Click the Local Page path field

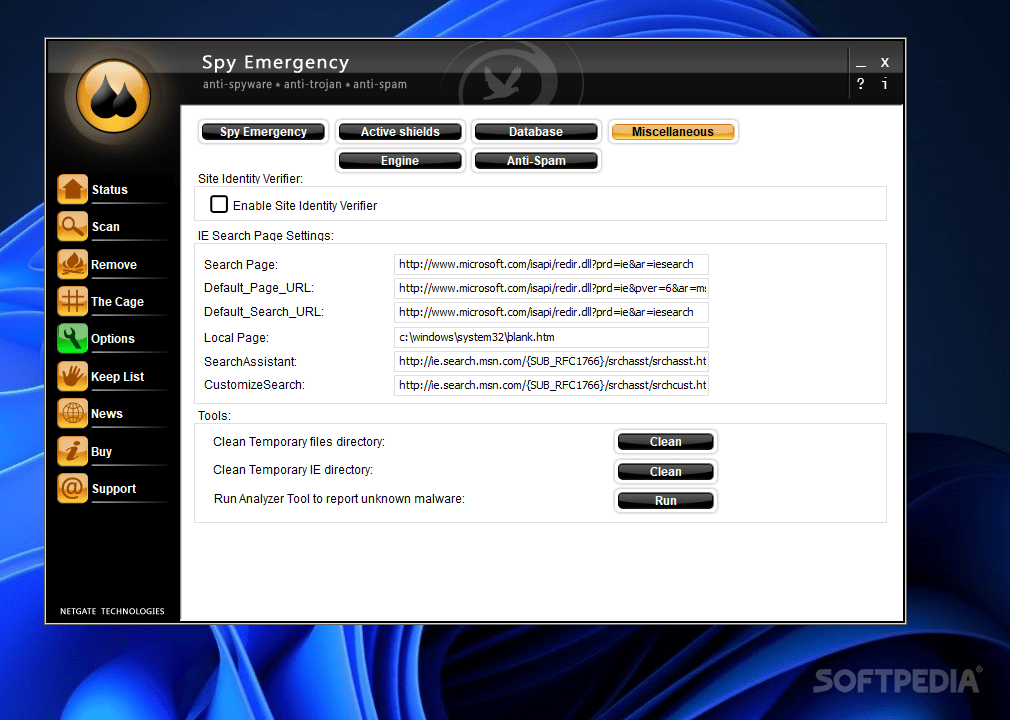click(x=551, y=337)
